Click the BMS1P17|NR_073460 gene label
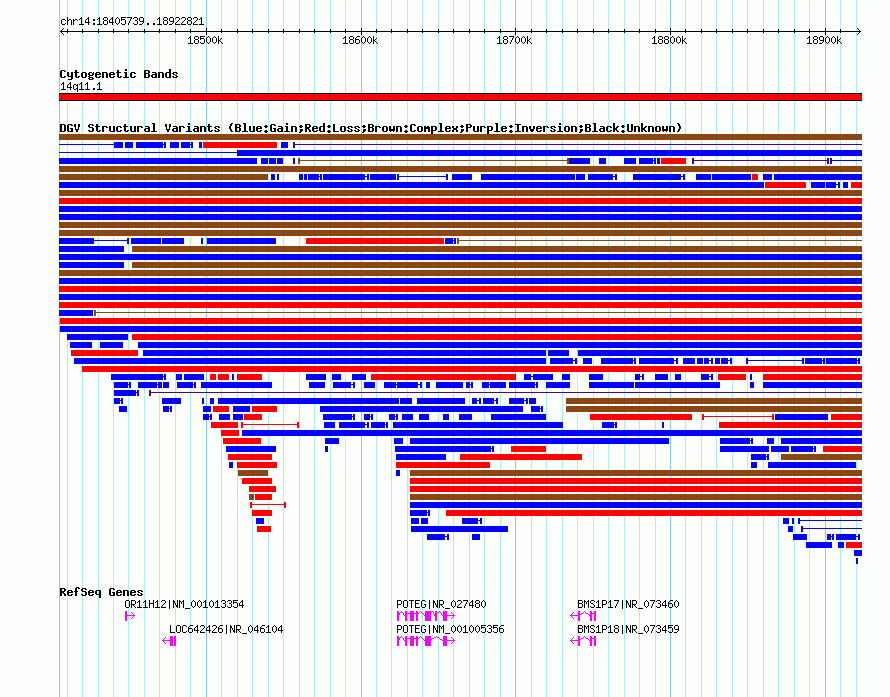 pos(628,604)
